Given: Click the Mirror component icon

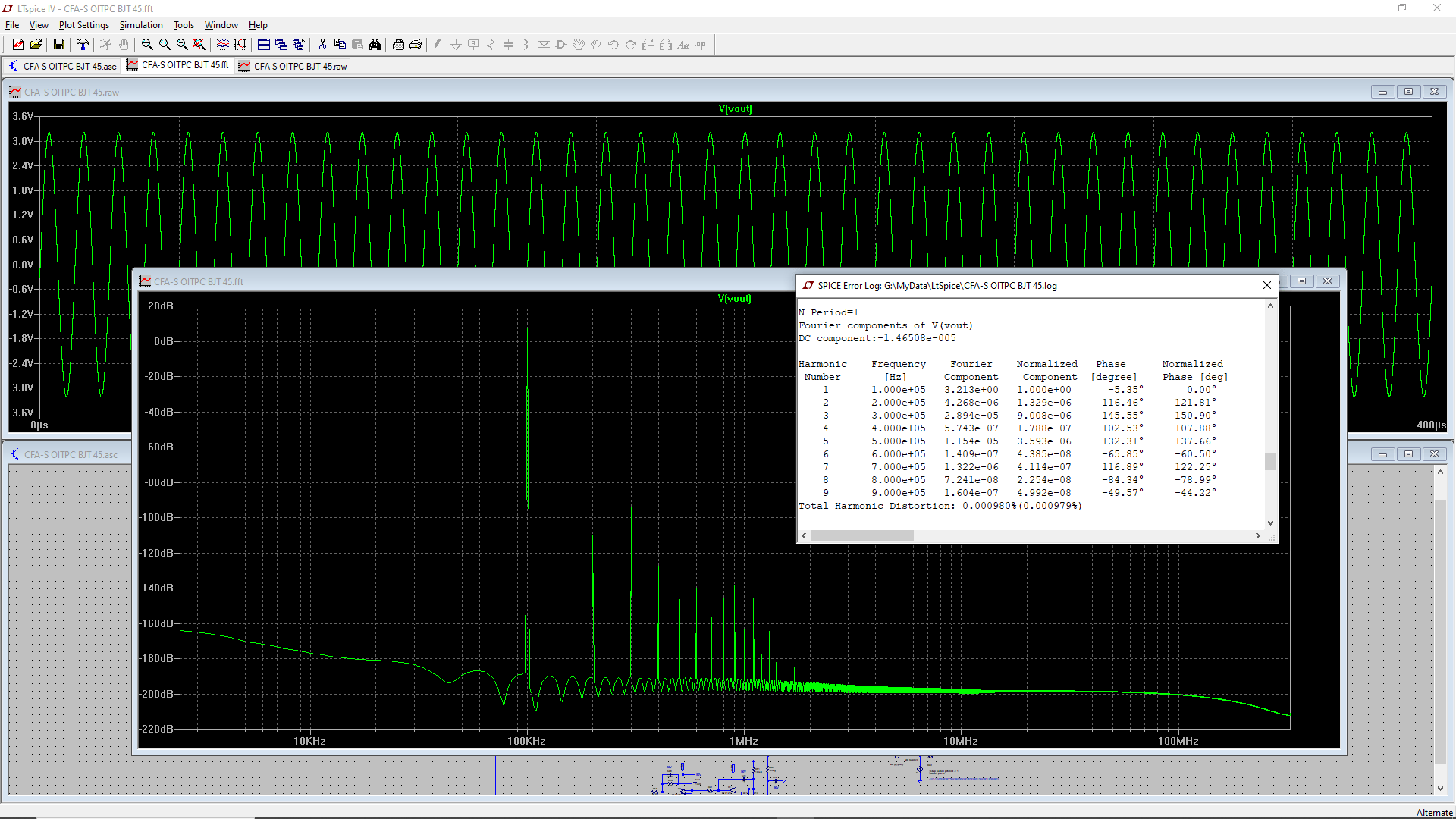Looking at the screenshot, I should (666, 45).
